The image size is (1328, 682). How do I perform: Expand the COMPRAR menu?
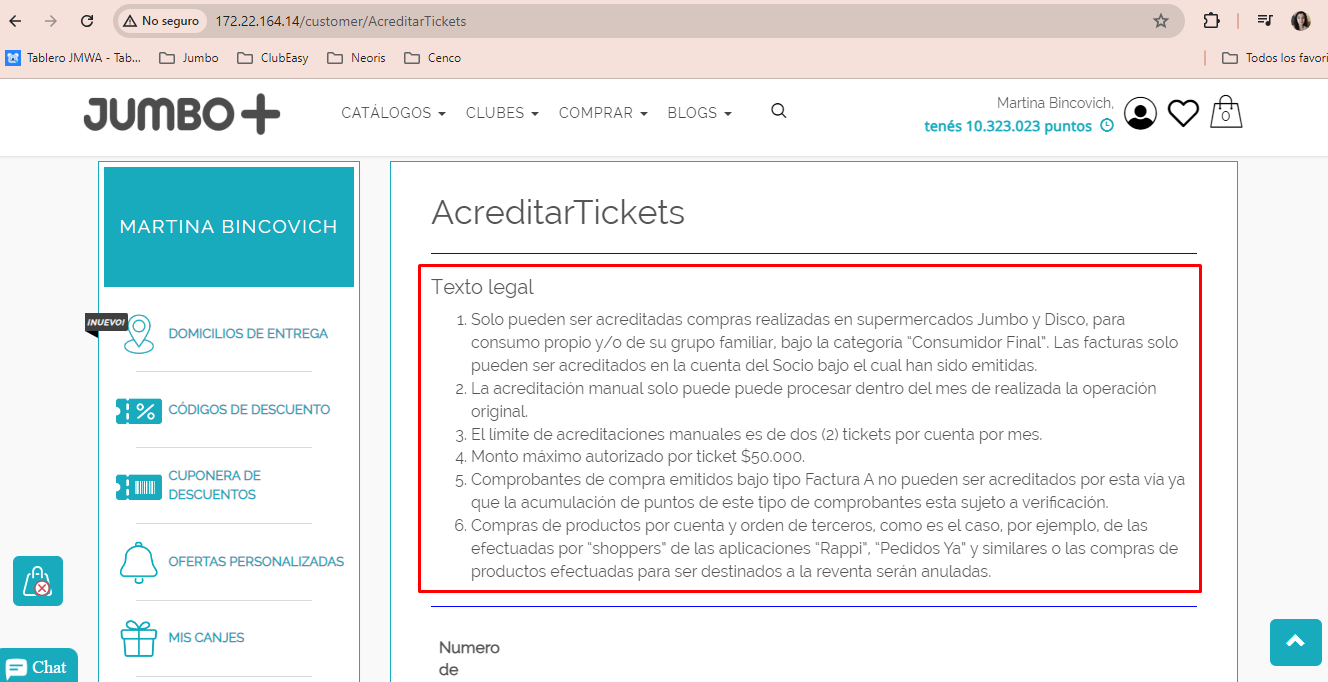pos(603,113)
